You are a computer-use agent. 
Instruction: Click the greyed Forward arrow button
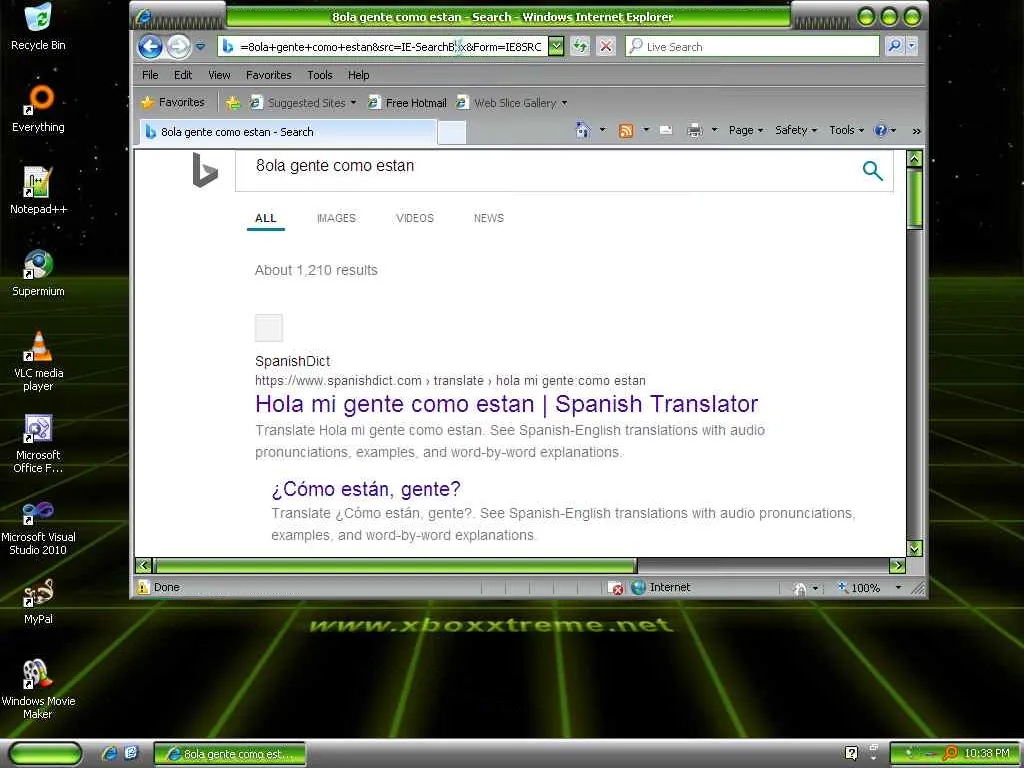178,46
